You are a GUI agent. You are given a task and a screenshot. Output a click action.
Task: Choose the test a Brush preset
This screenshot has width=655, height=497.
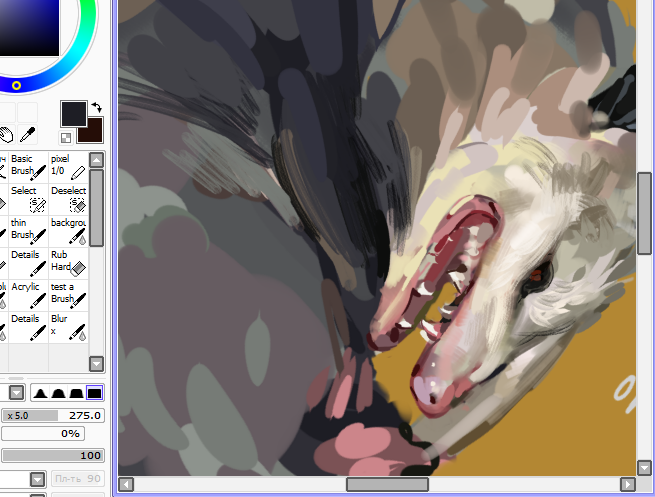point(69,295)
